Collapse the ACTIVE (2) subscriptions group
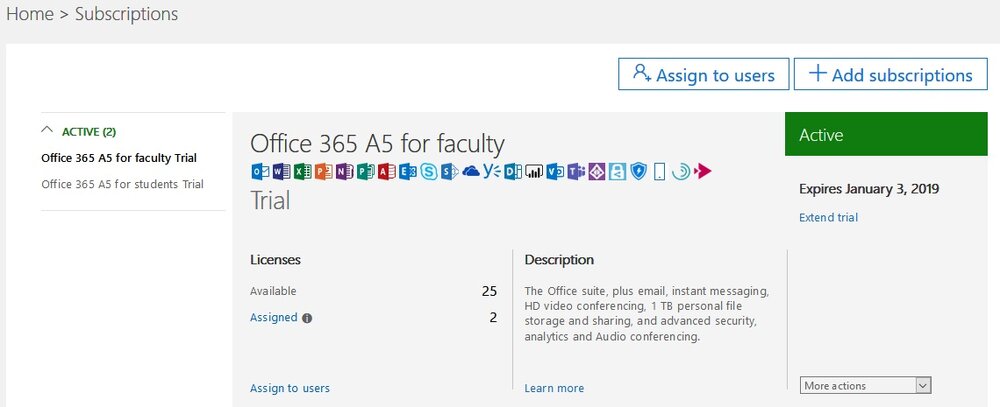 click(x=47, y=130)
